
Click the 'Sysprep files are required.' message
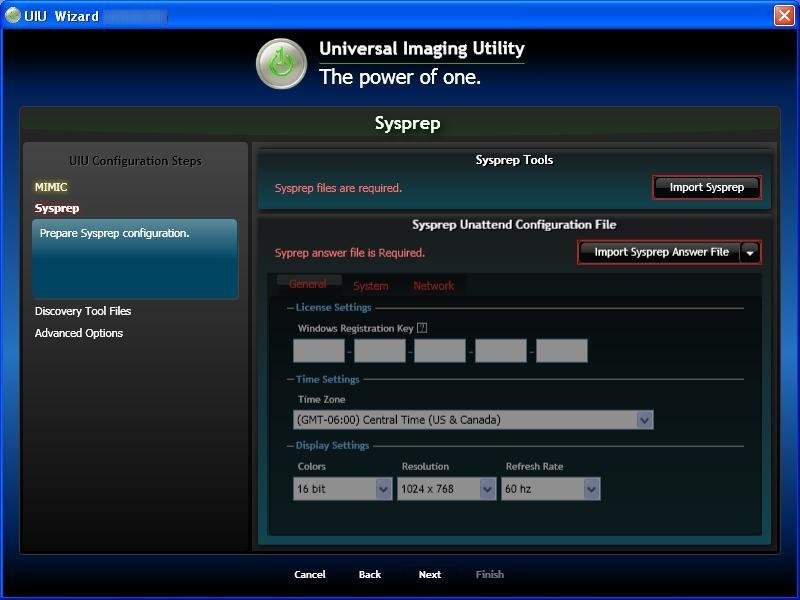[338, 188]
